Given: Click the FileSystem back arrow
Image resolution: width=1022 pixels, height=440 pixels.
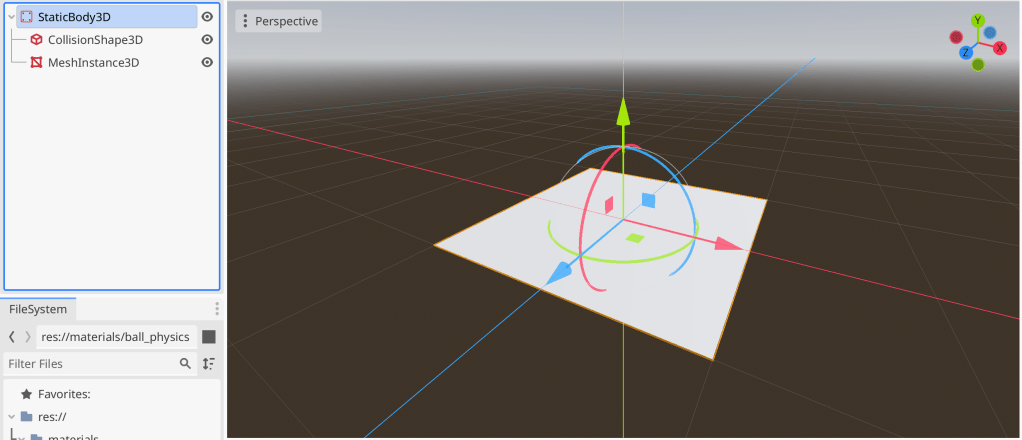Looking at the screenshot, I should pyautogui.click(x=12, y=337).
